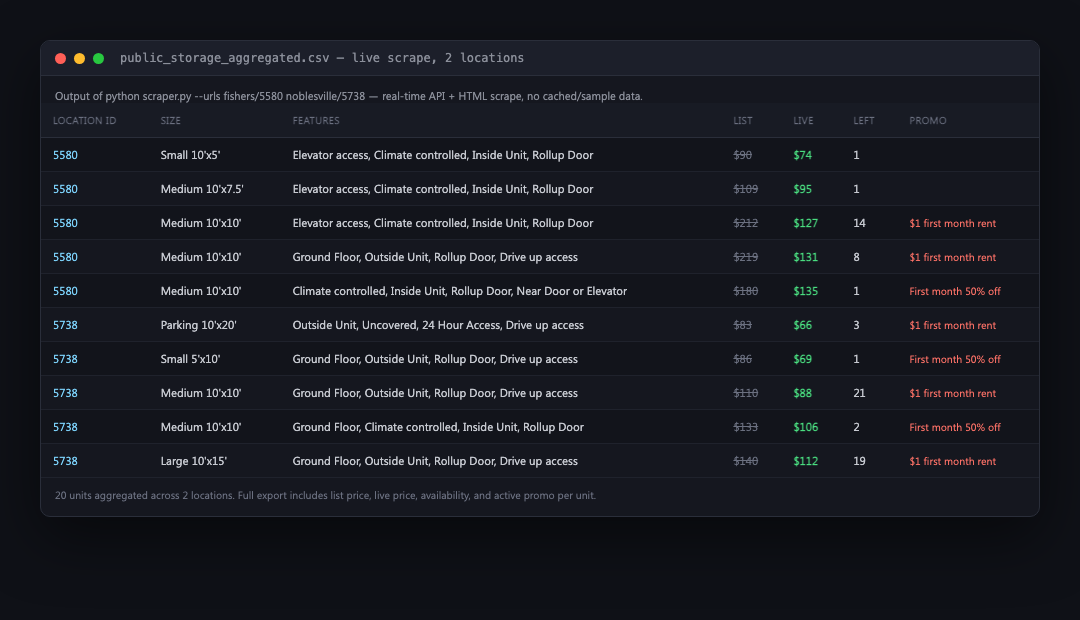Open location 5580 link in Medium 10'x7.5' row

pos(65,189)
